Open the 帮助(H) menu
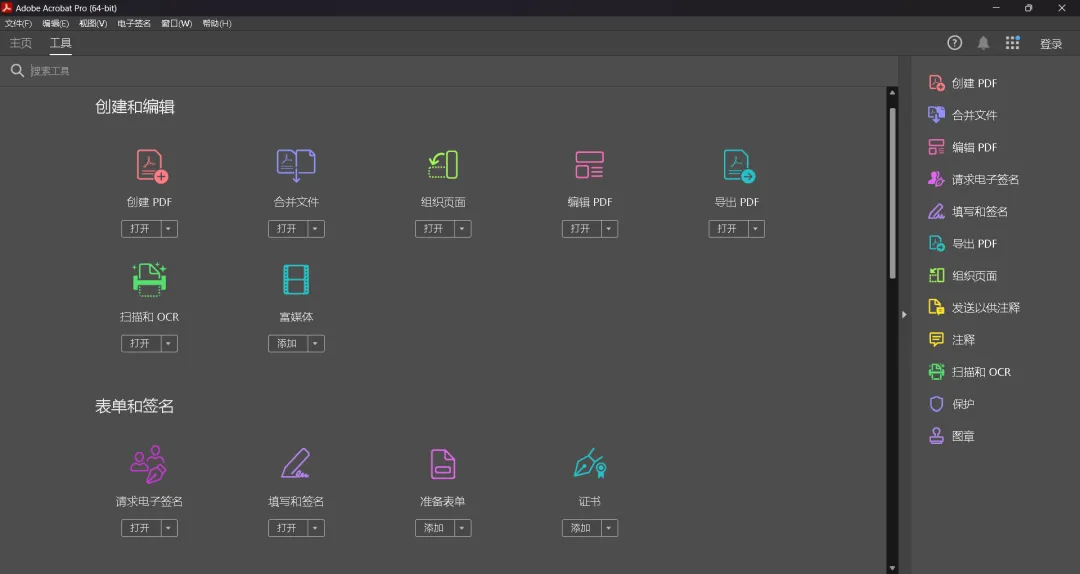 tap(217, 23)
